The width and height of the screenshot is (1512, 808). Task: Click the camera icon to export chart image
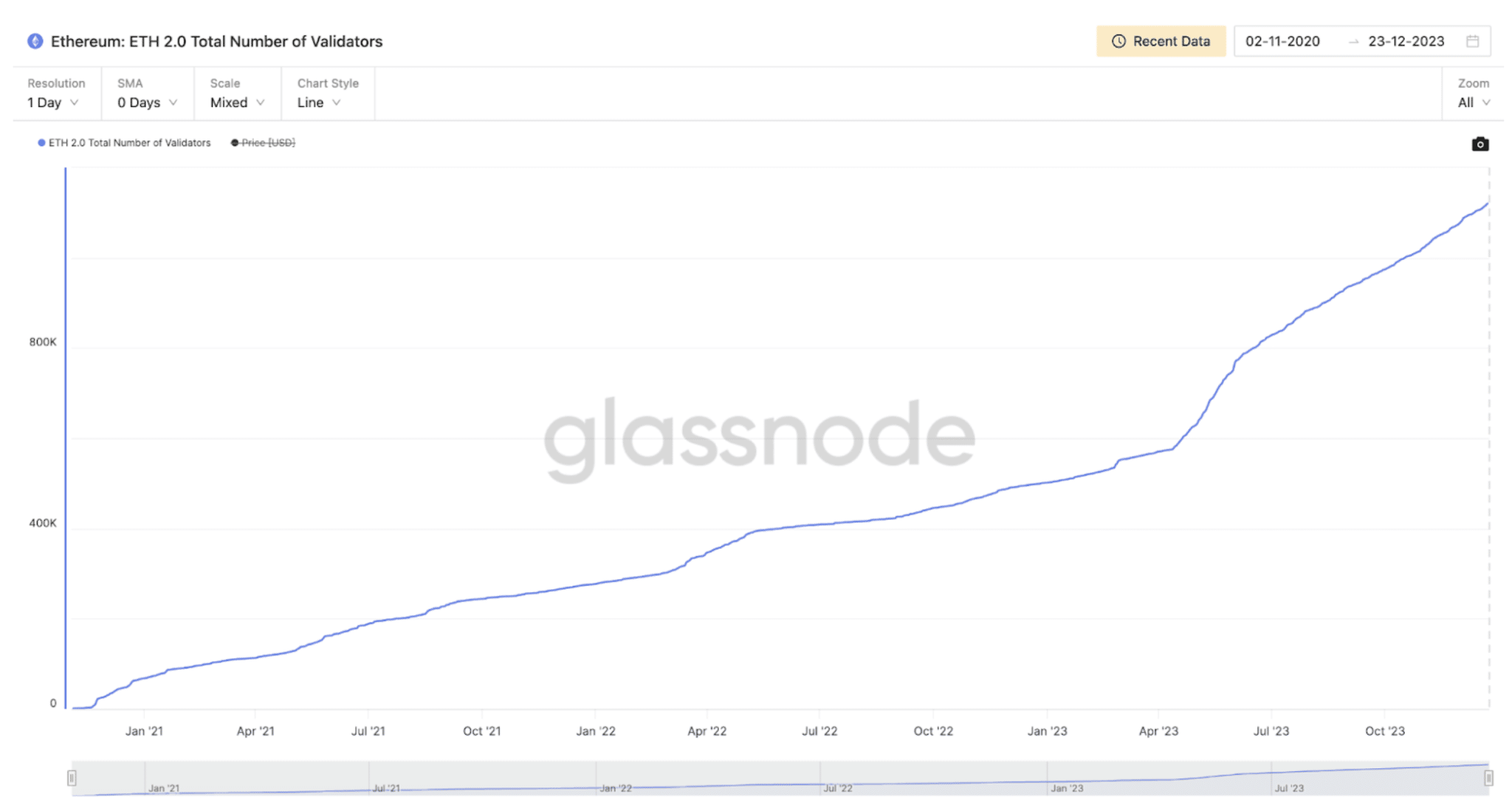pos(1480,144)
